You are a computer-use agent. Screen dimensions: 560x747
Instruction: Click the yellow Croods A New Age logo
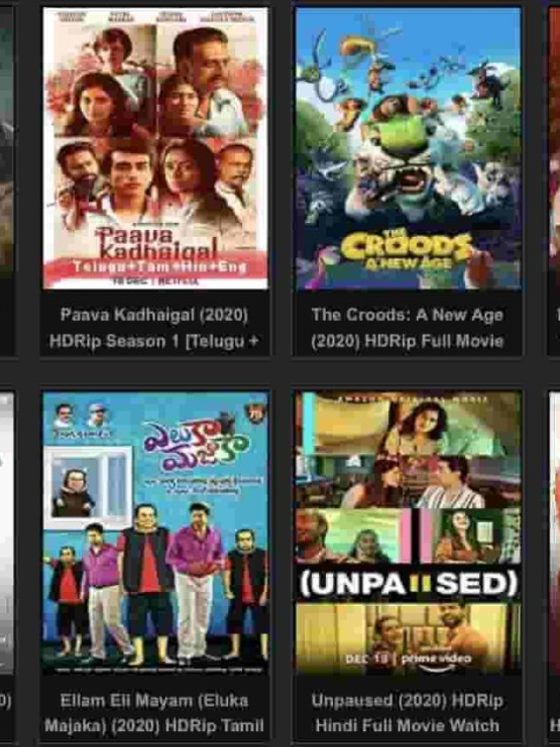[407, 251]
